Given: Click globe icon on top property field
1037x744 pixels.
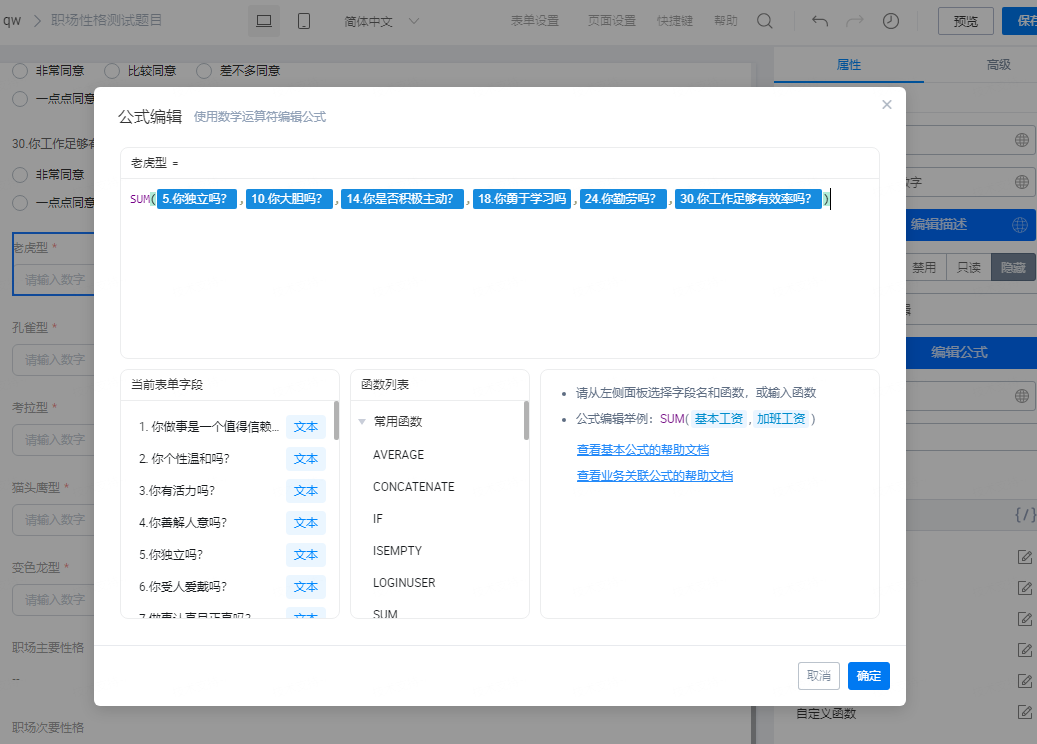Looking at the screenshot, I should tap(1022, 140).
